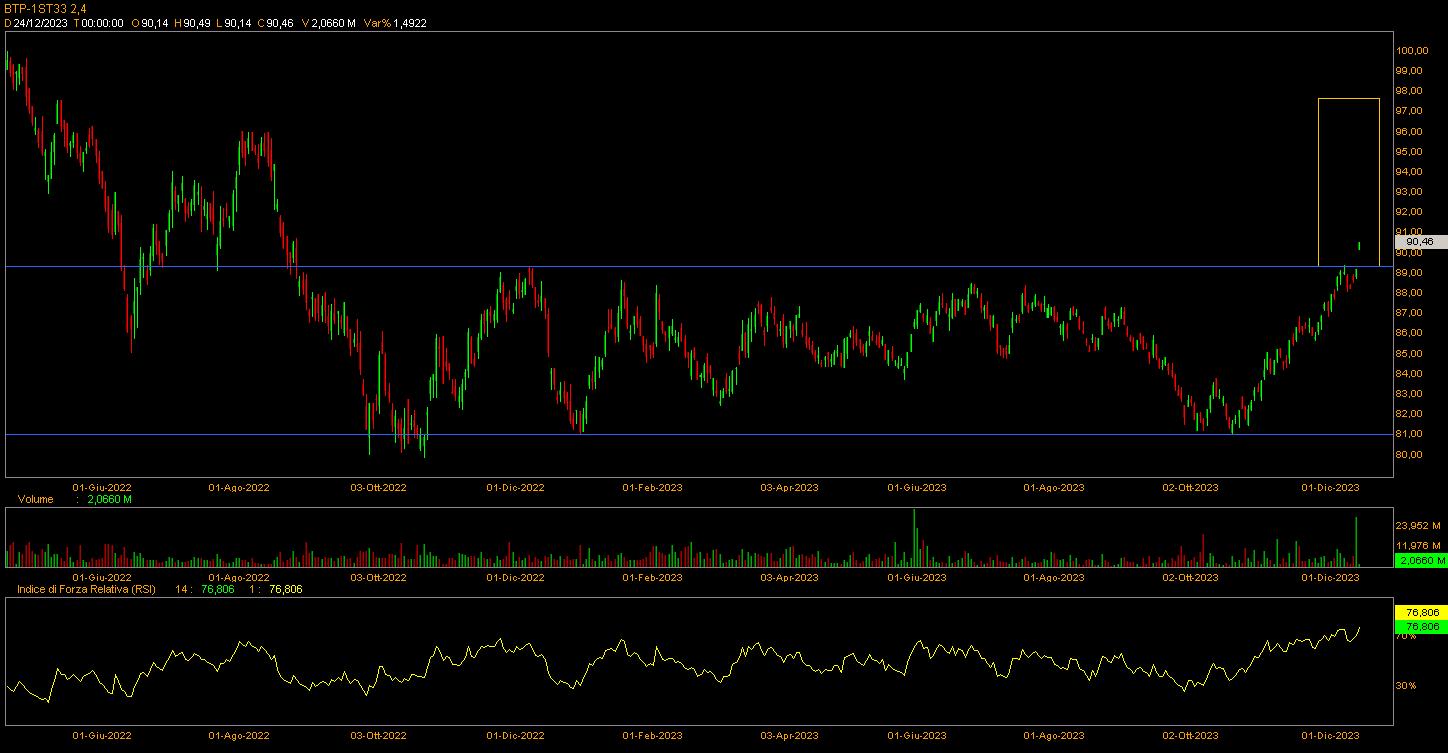Click 01-Giu-2022 date under price chart
Screen dimensions: 1448x753
pos(102,488)
